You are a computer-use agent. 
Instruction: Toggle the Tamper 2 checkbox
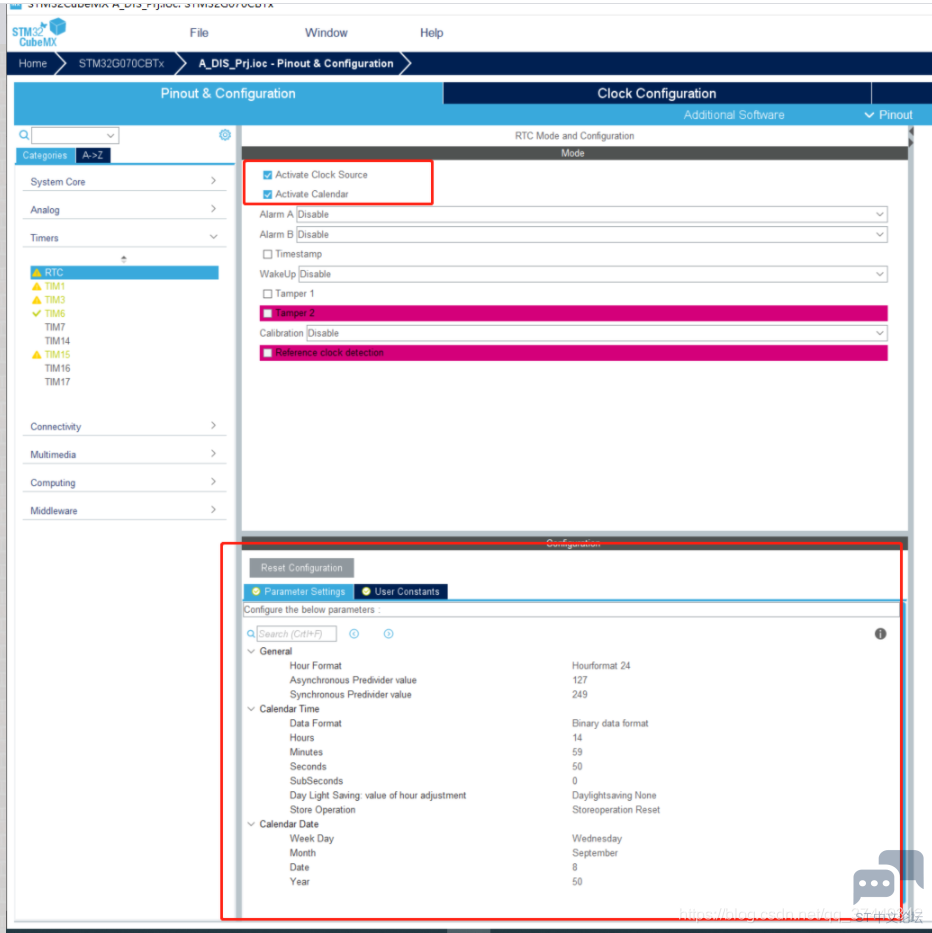(x=268, y=314)
